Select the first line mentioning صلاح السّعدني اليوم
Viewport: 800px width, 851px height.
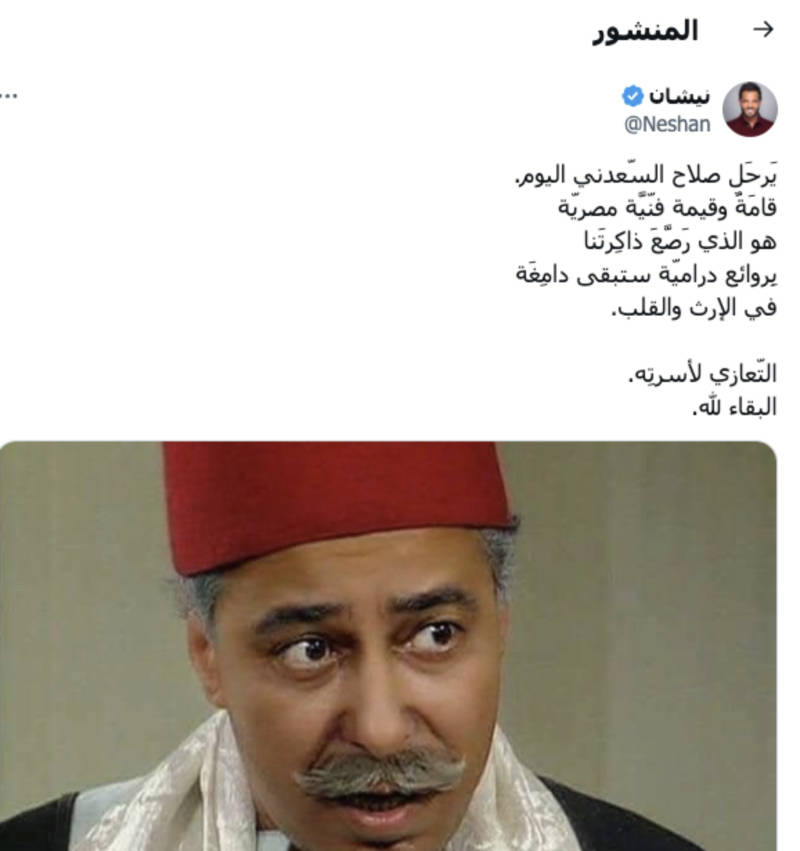pos(646,174)
